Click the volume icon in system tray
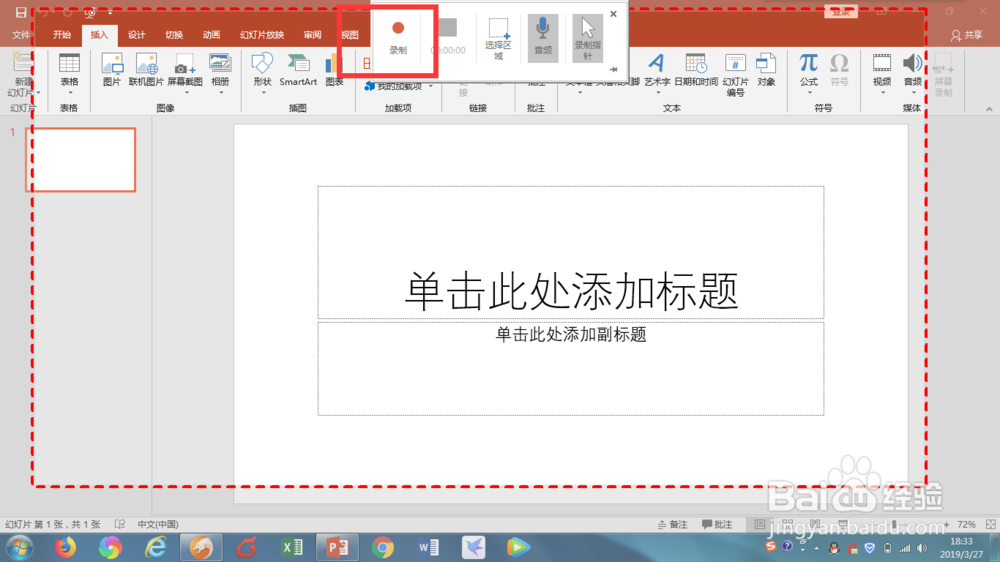 (x=922, y=548)
